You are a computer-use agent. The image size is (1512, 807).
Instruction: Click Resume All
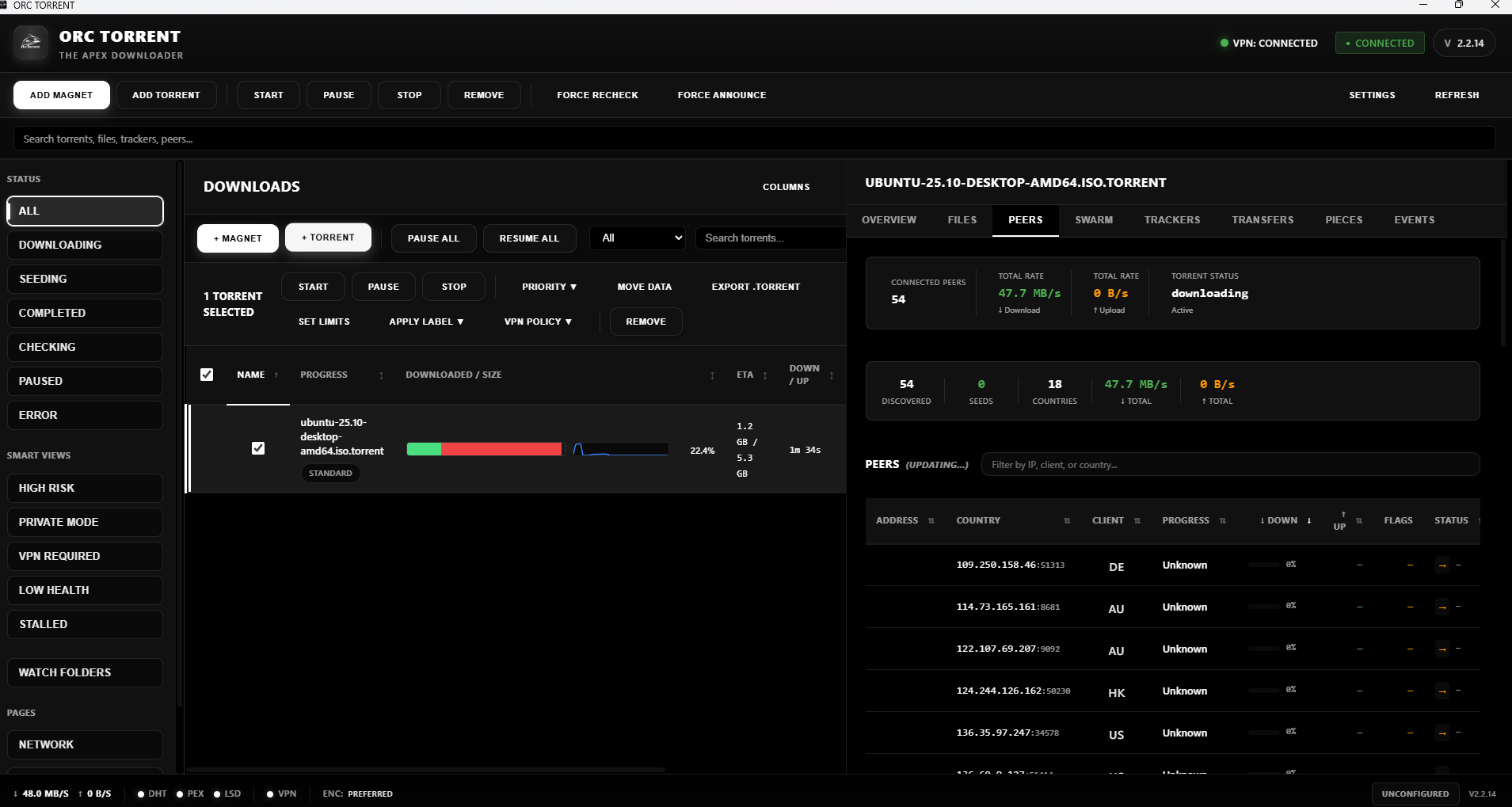tap(529, 238)
